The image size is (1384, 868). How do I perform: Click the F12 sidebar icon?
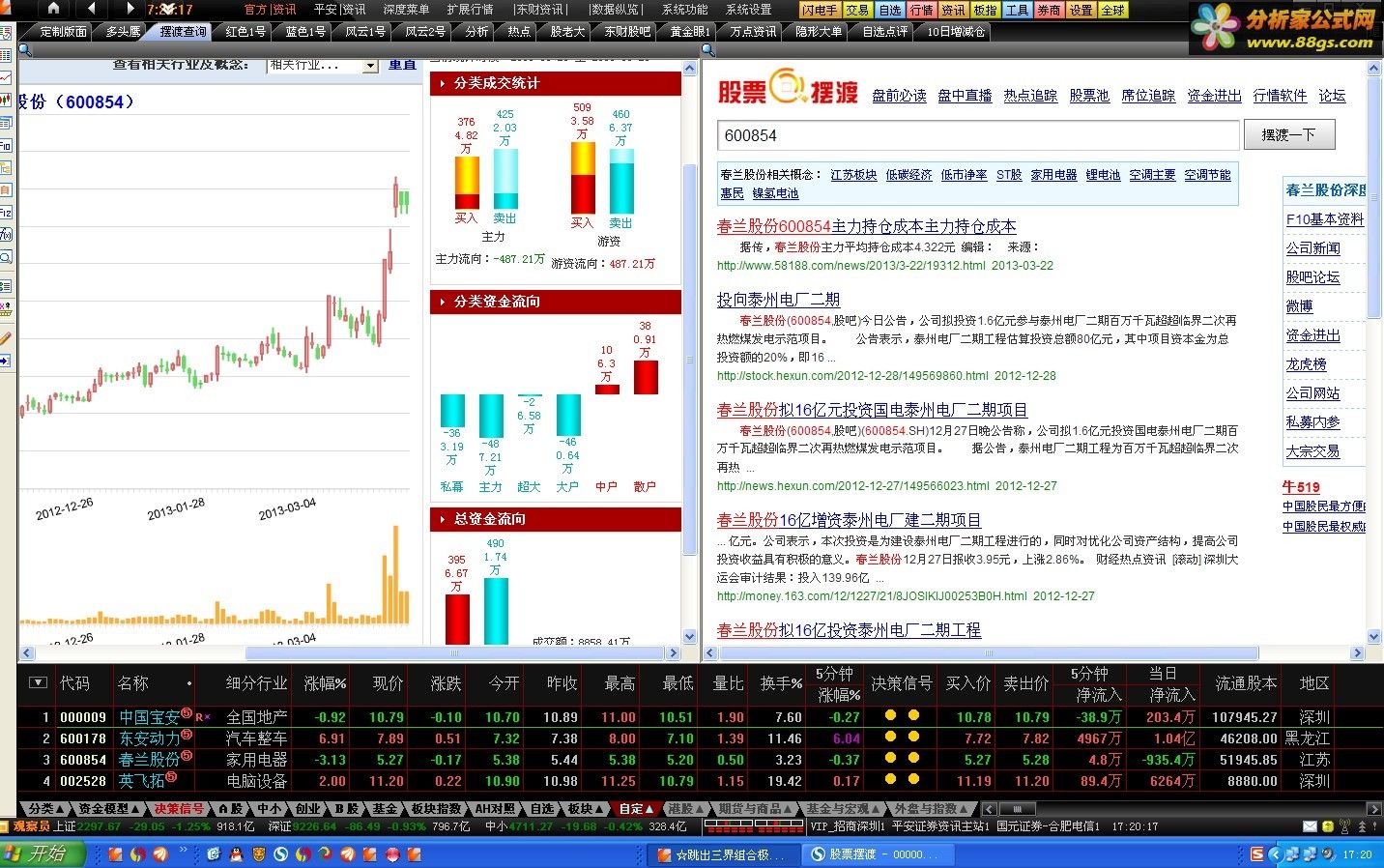tap(6, 212)
